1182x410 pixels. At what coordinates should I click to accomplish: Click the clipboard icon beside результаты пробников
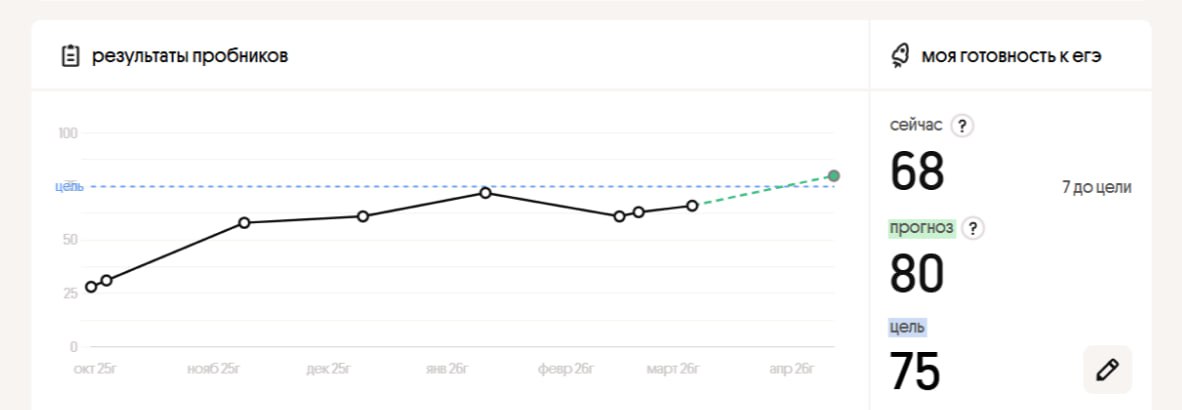[x=70, y=56]
